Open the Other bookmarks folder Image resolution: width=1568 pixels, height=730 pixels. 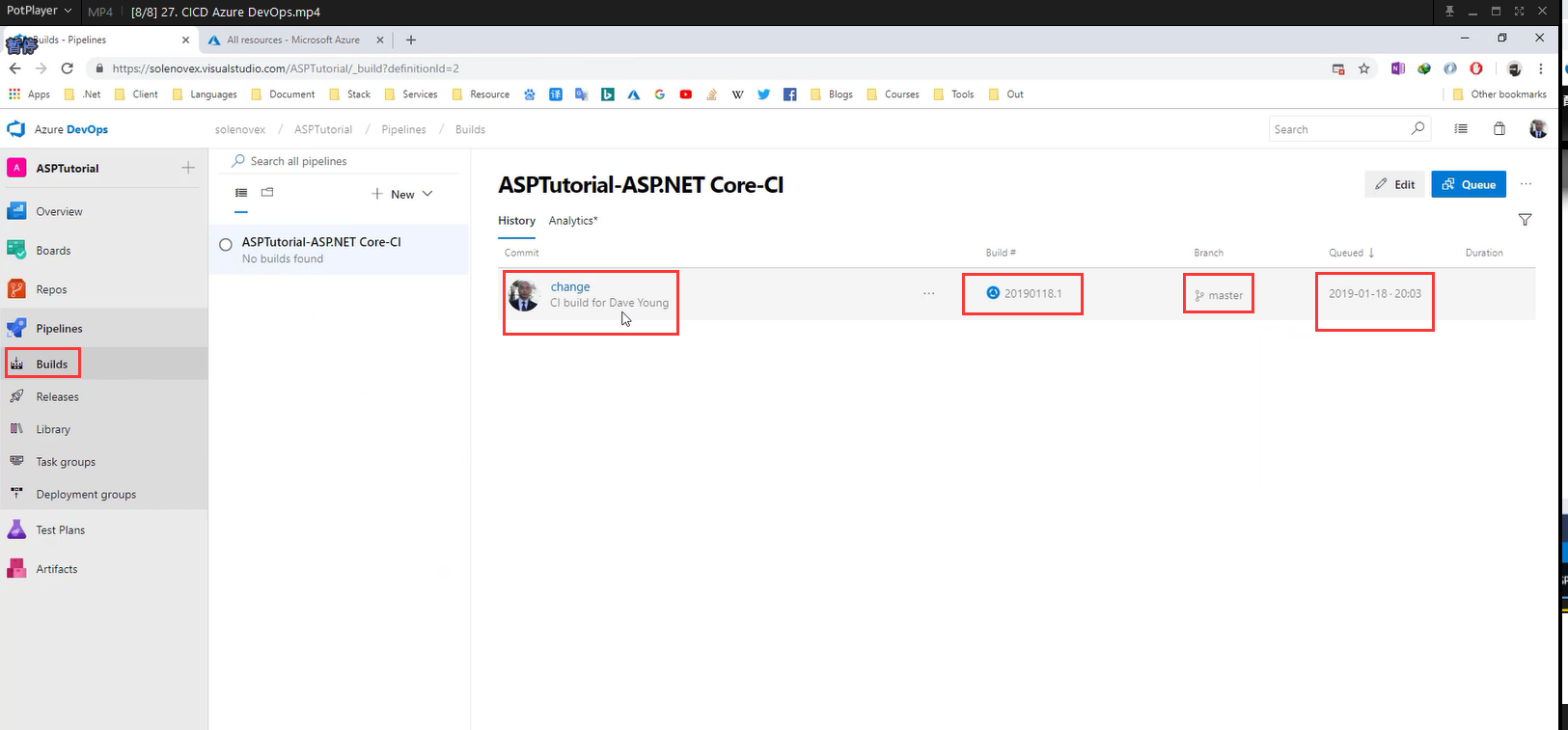pyautogui.click(x=1499, y=95)
